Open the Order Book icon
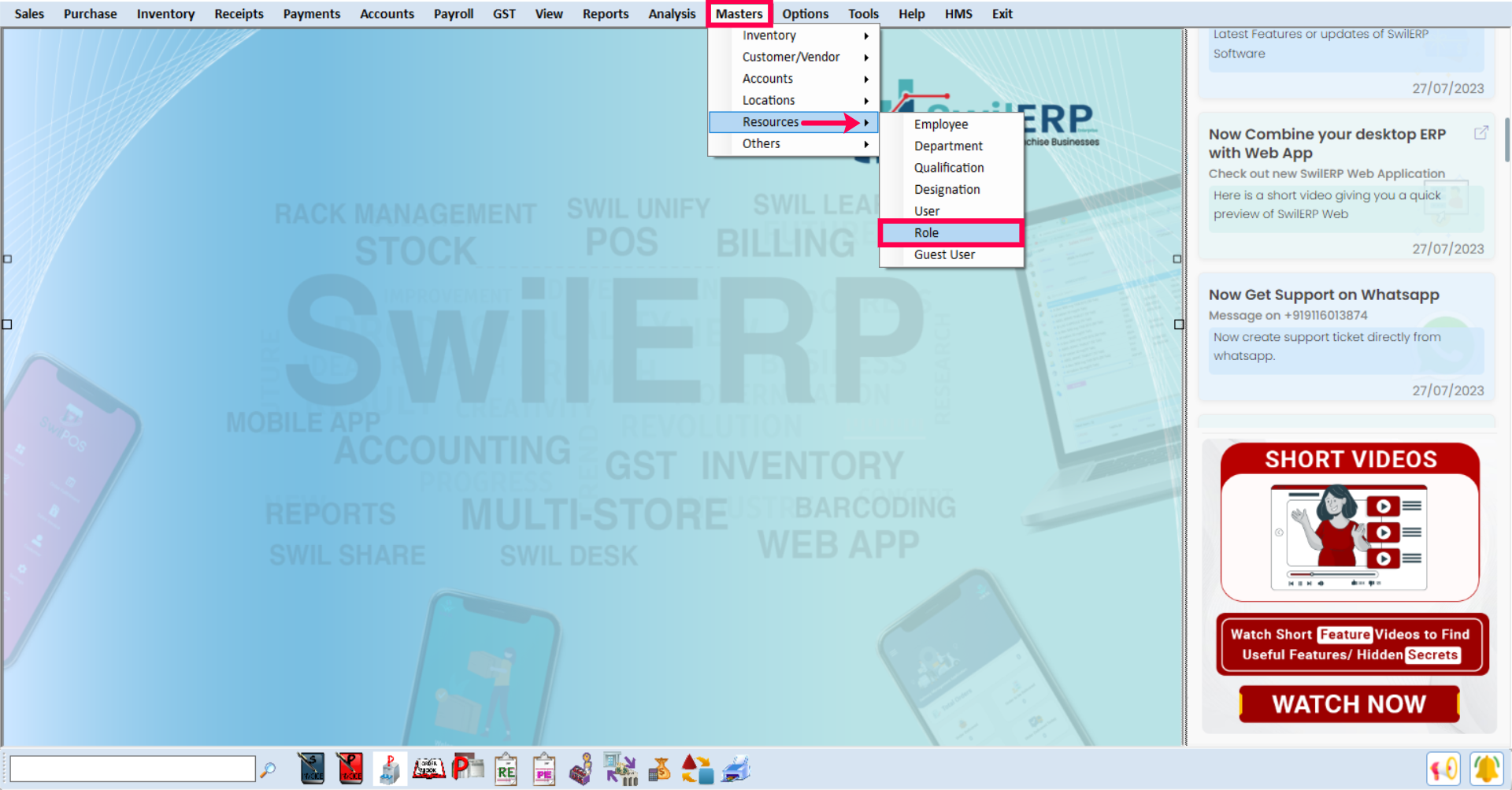The height and width of the screenshot is (790, 1512). pyautogui.click(x=429, y=769)
